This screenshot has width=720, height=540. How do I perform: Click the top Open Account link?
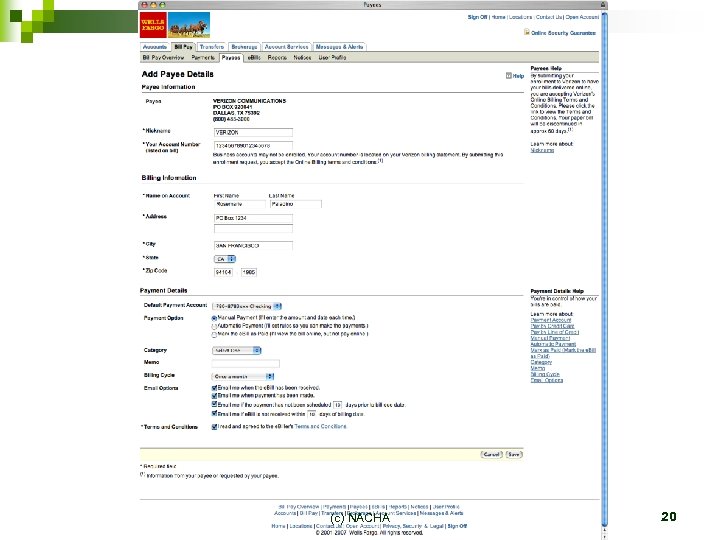pyautogui.click(x=582, y=17)
